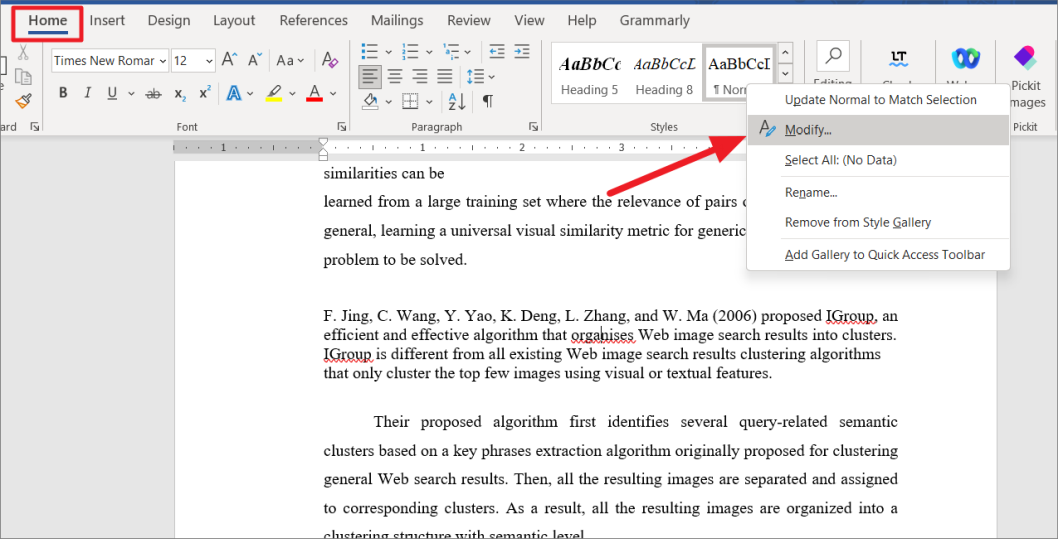Clear all formatting with the eraser icon
The image size is (1058, 539).
[x=330, y=61]
